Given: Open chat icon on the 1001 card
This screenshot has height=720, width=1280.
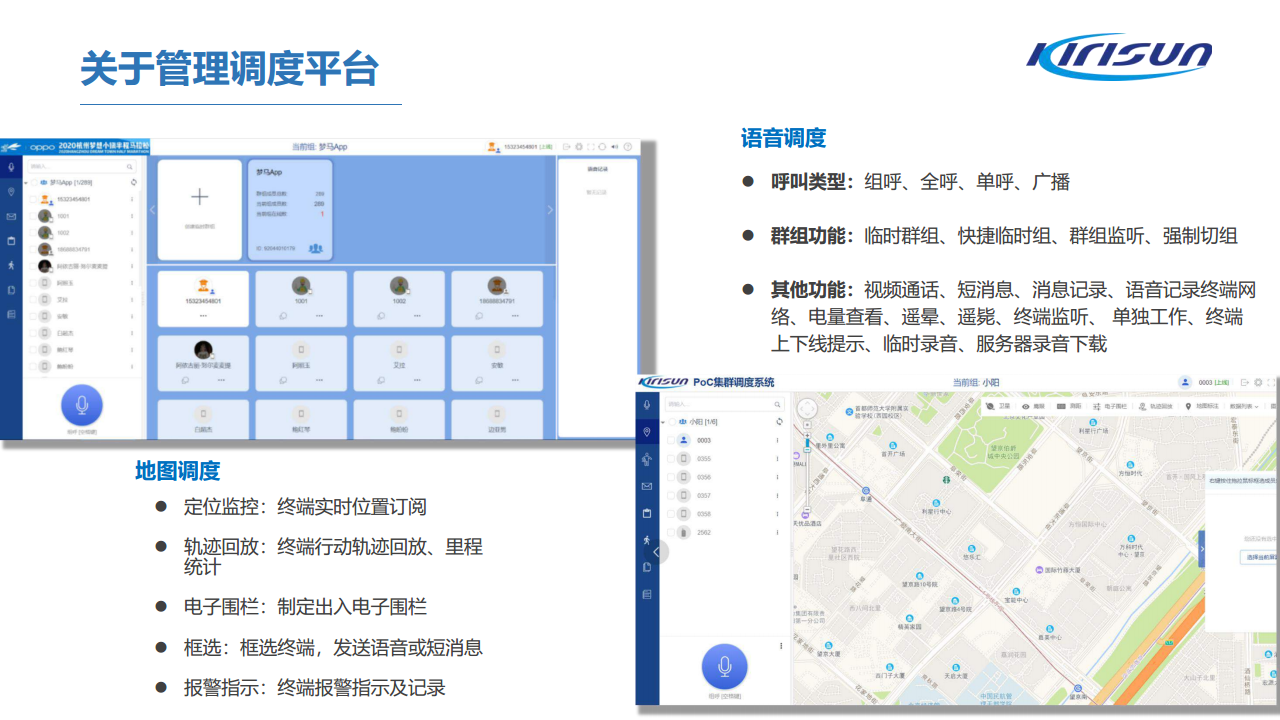Looking at the screenshot, I should pos(283,315).
